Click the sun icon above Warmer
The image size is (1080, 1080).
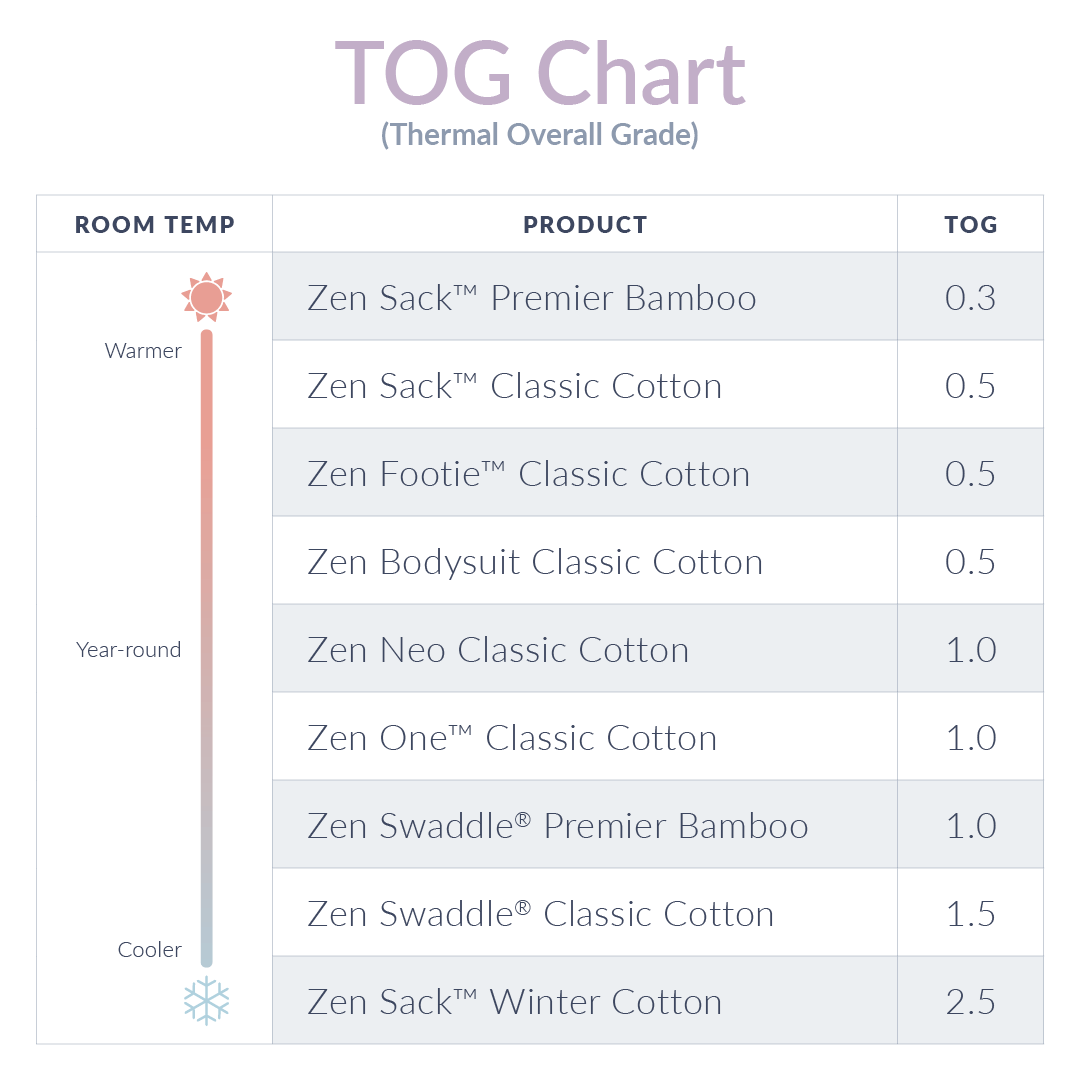coord(206,297)
